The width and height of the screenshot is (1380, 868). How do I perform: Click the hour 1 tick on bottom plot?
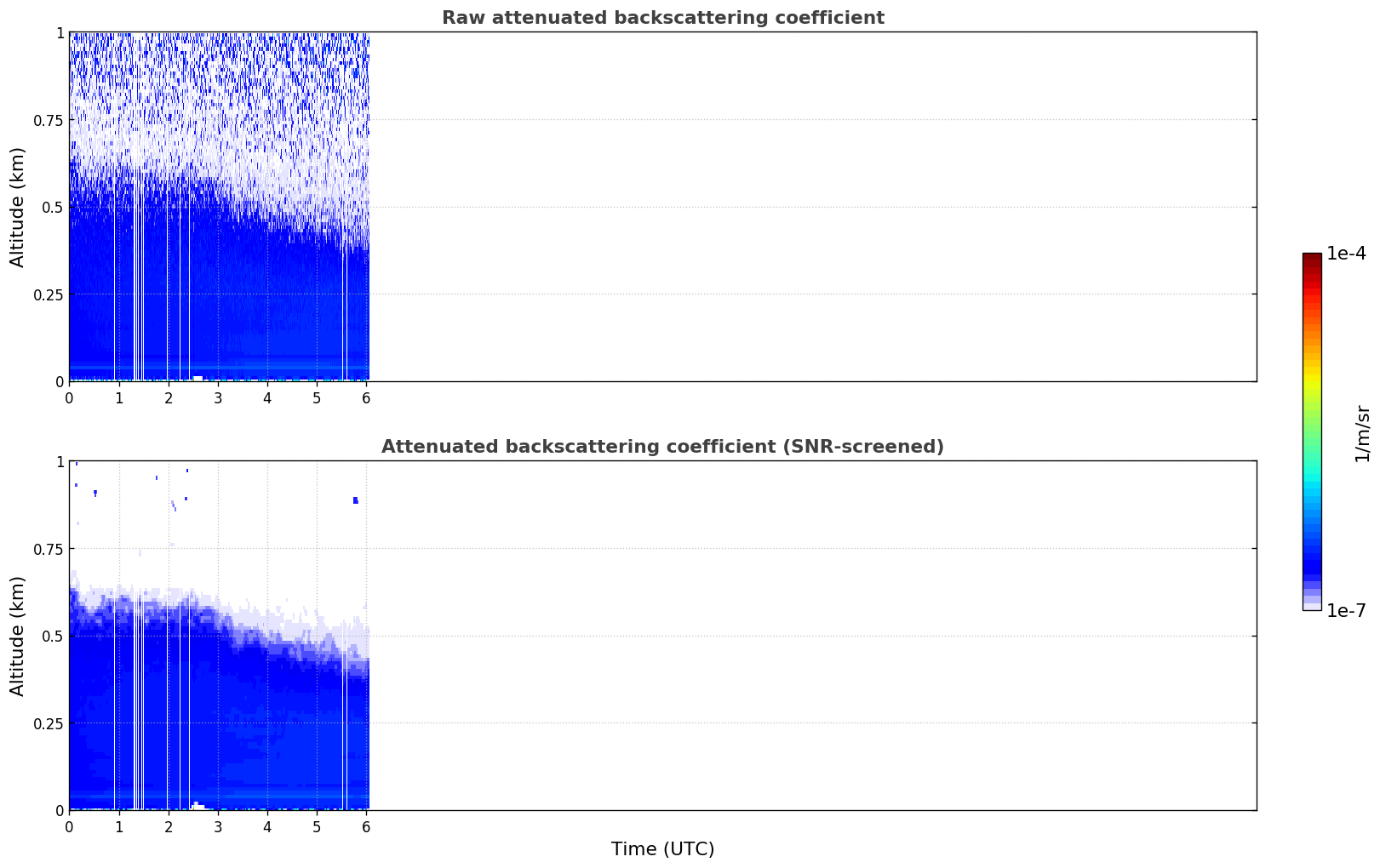119,826
